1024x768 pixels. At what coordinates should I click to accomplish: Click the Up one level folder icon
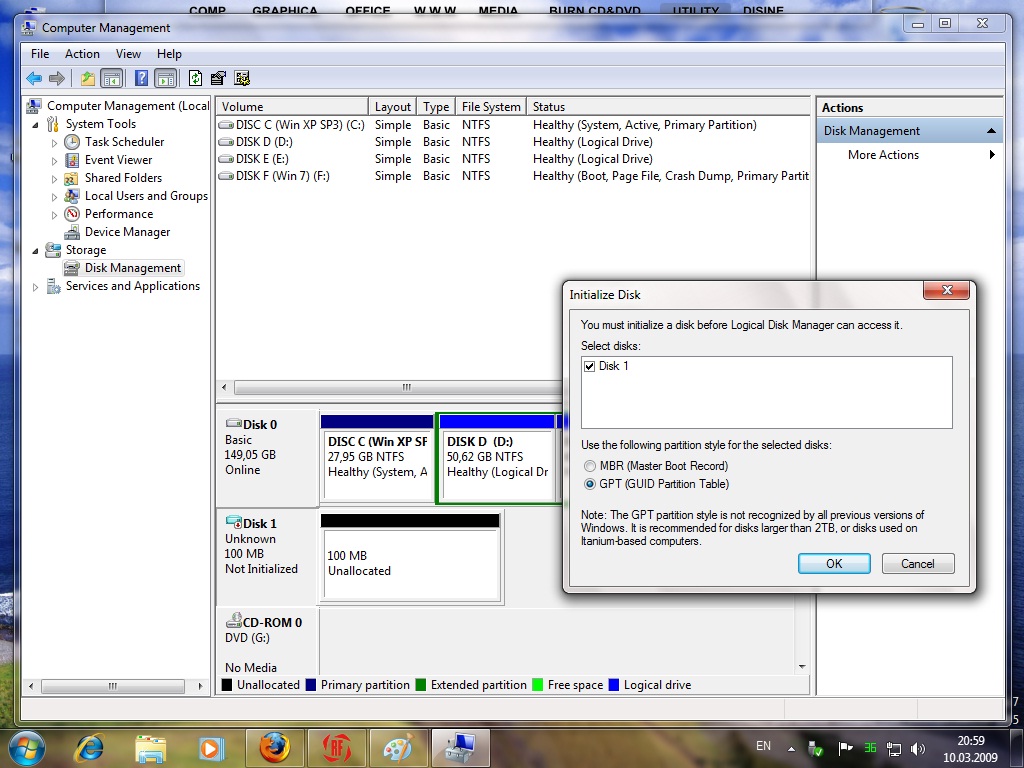pos(88,79)
